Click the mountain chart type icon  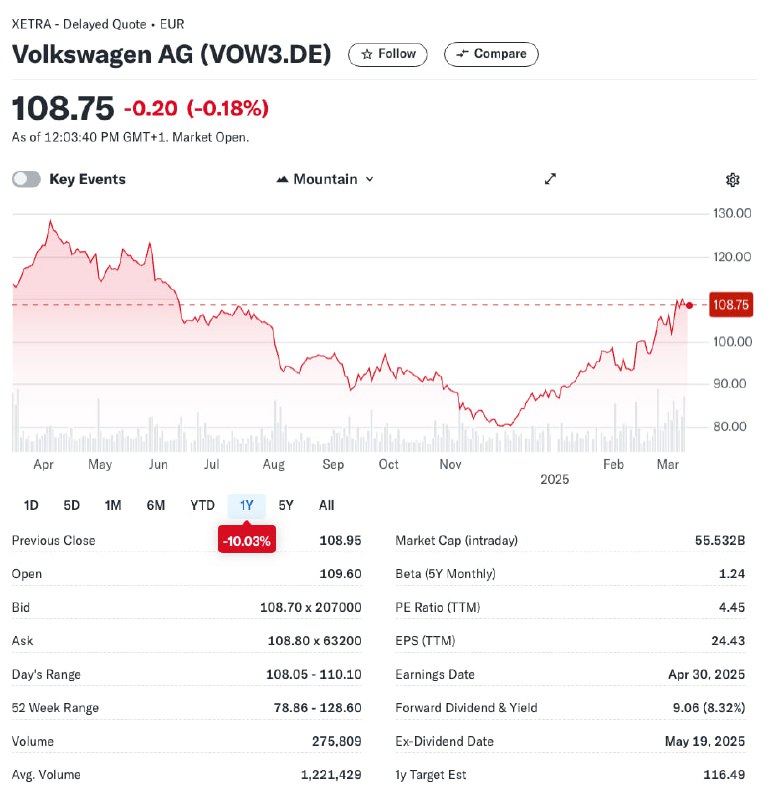point(282,180)
